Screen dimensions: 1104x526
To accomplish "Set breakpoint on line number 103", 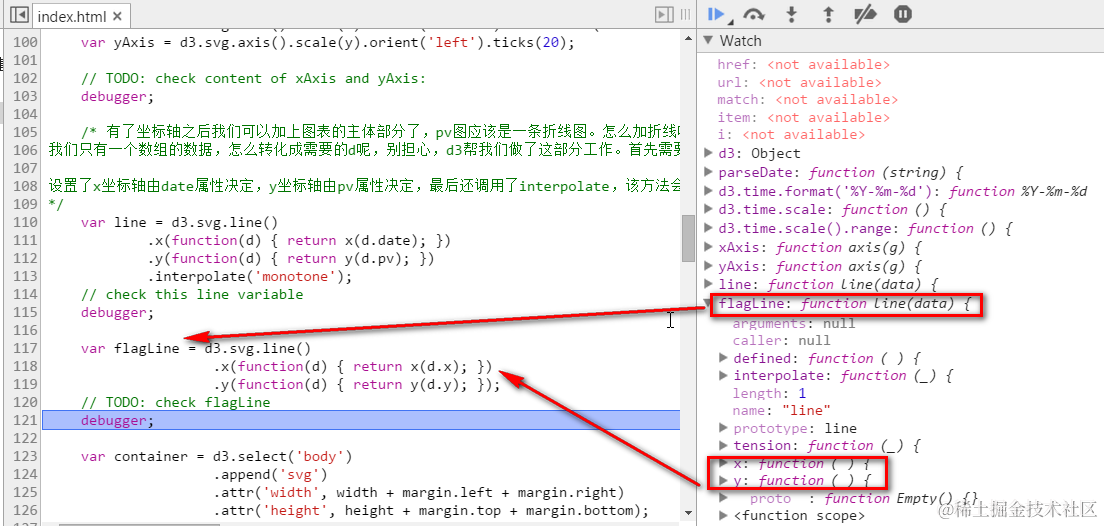I will point(25,96).
